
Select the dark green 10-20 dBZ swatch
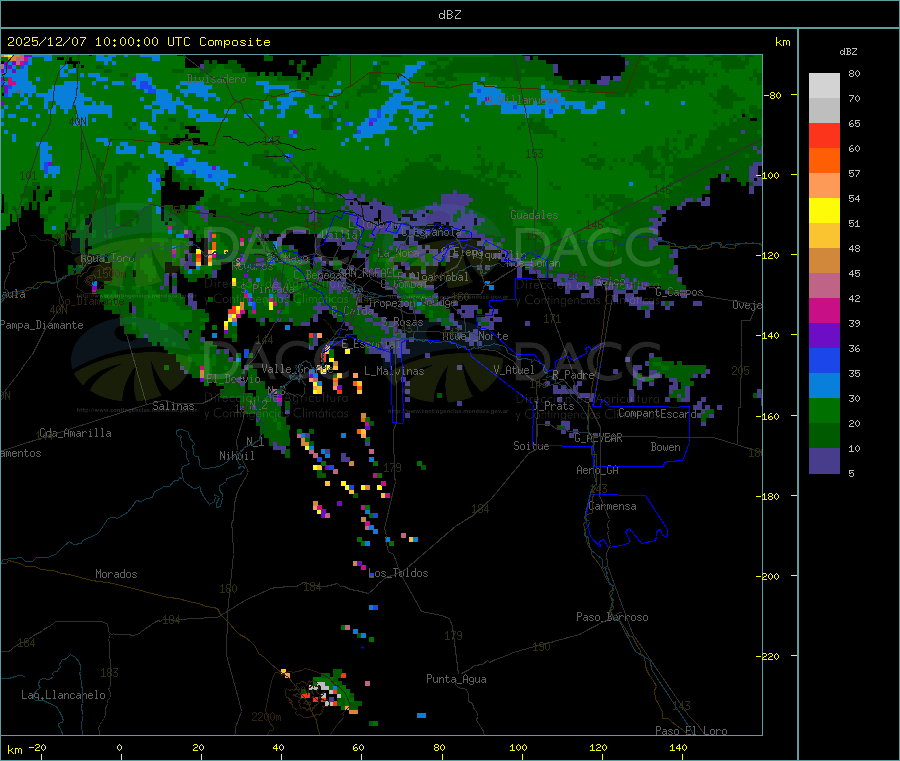point(824,436)
